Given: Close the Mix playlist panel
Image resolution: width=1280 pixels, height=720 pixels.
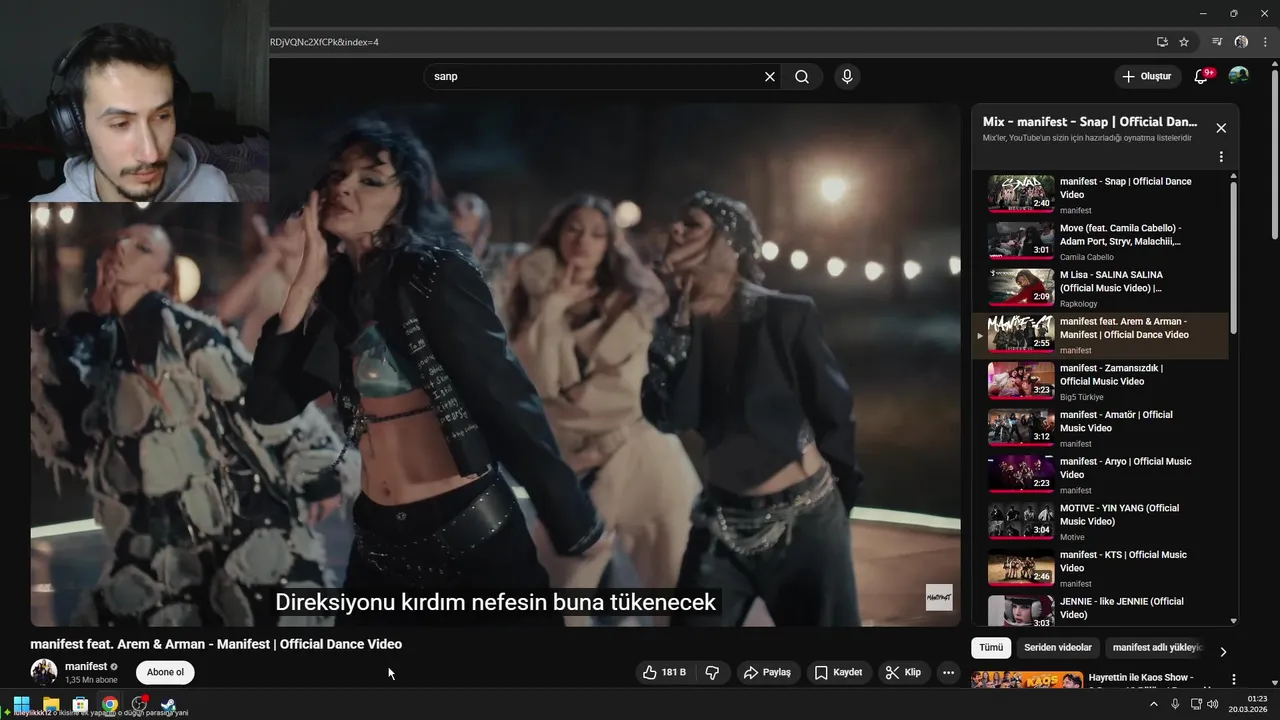Looking at the screenshot, I should pyautogui.click(x=1221, y=128).
